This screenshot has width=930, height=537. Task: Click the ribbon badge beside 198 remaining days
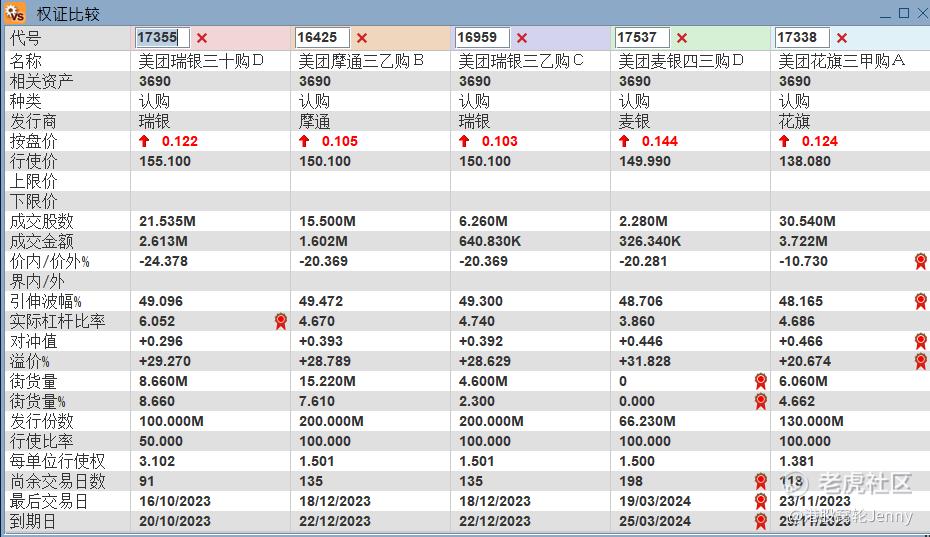(761, 481)
